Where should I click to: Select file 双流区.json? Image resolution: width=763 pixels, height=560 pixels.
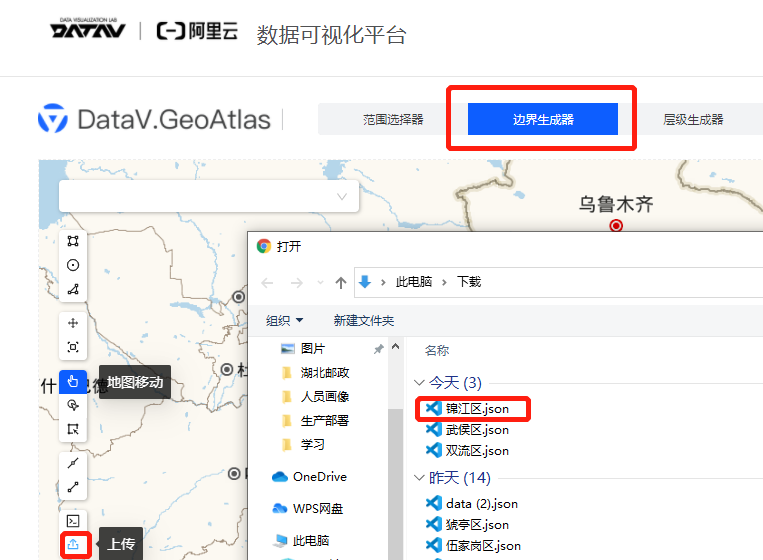coord(467,451)
